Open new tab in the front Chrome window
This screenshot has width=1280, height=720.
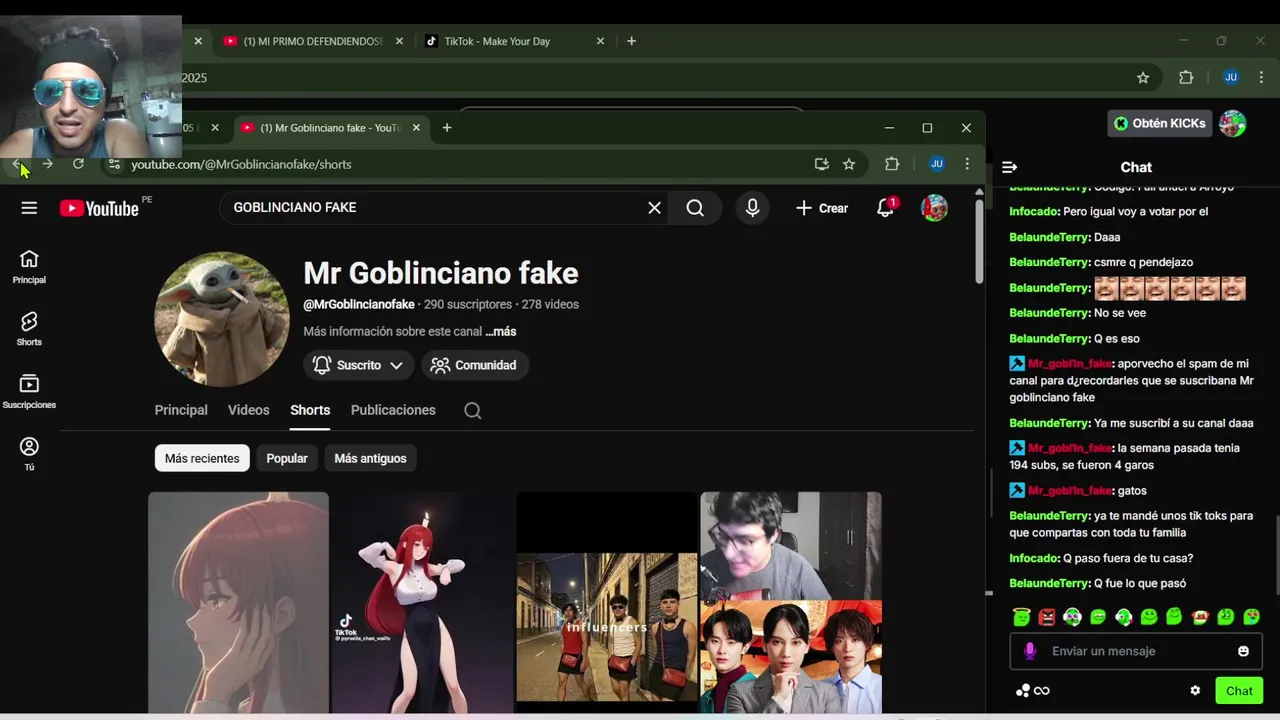point(447,128)
